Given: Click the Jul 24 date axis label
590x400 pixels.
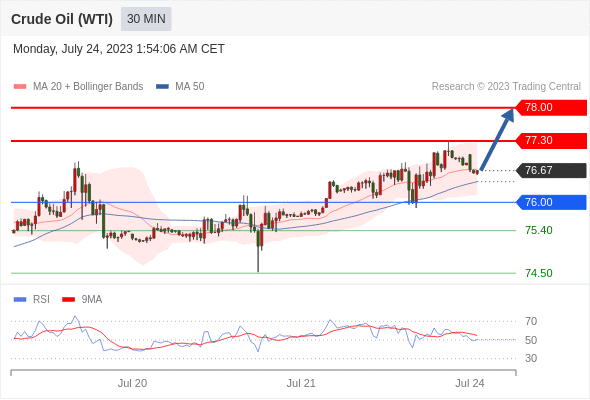Looking at the screenshot, I should pos(470,383).
